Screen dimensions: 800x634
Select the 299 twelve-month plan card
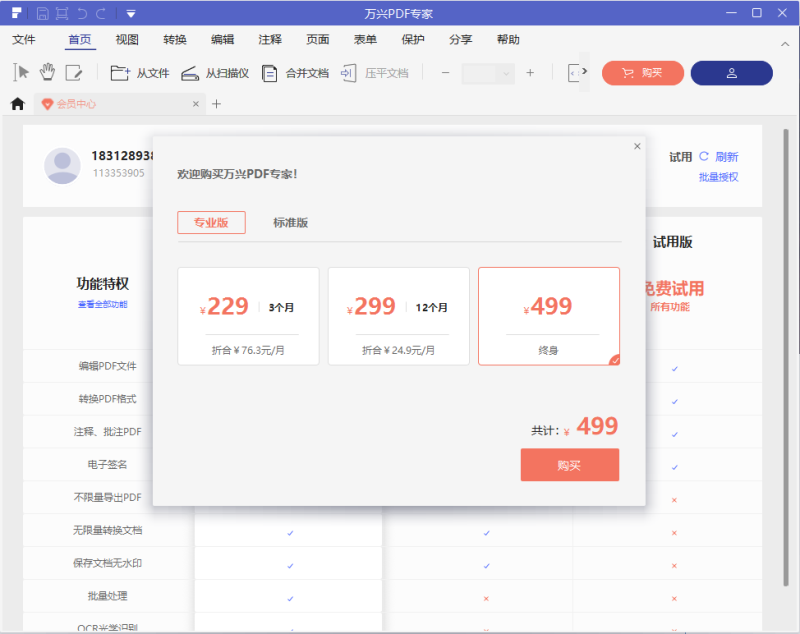pos(398,315)
